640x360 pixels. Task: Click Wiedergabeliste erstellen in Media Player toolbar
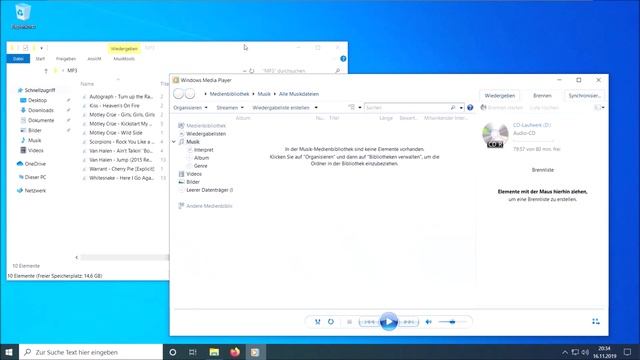tap(281, 108)
